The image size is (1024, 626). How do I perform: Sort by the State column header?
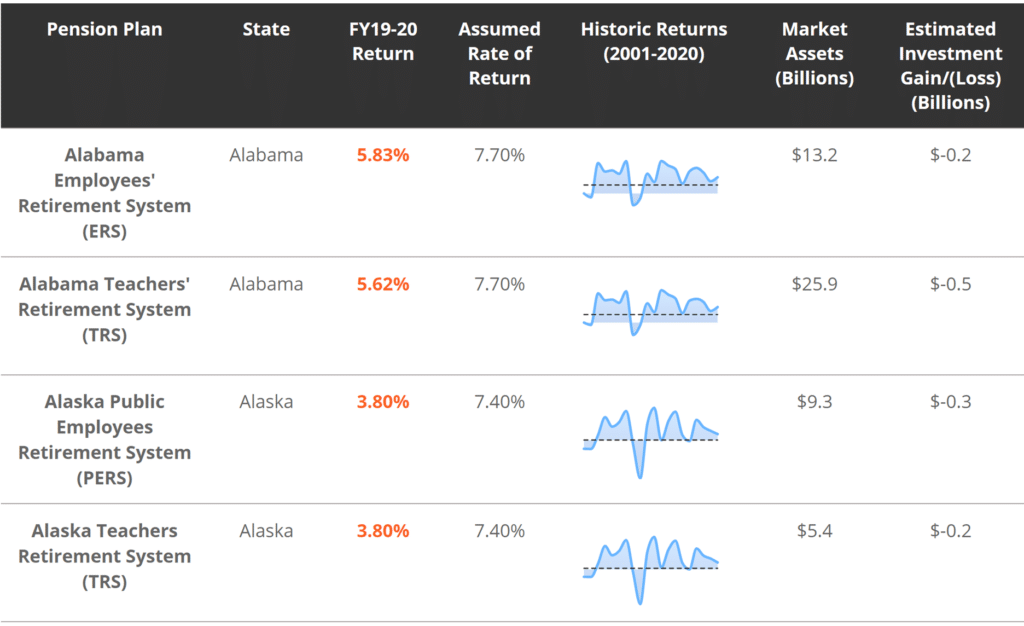tap(266, 29)
